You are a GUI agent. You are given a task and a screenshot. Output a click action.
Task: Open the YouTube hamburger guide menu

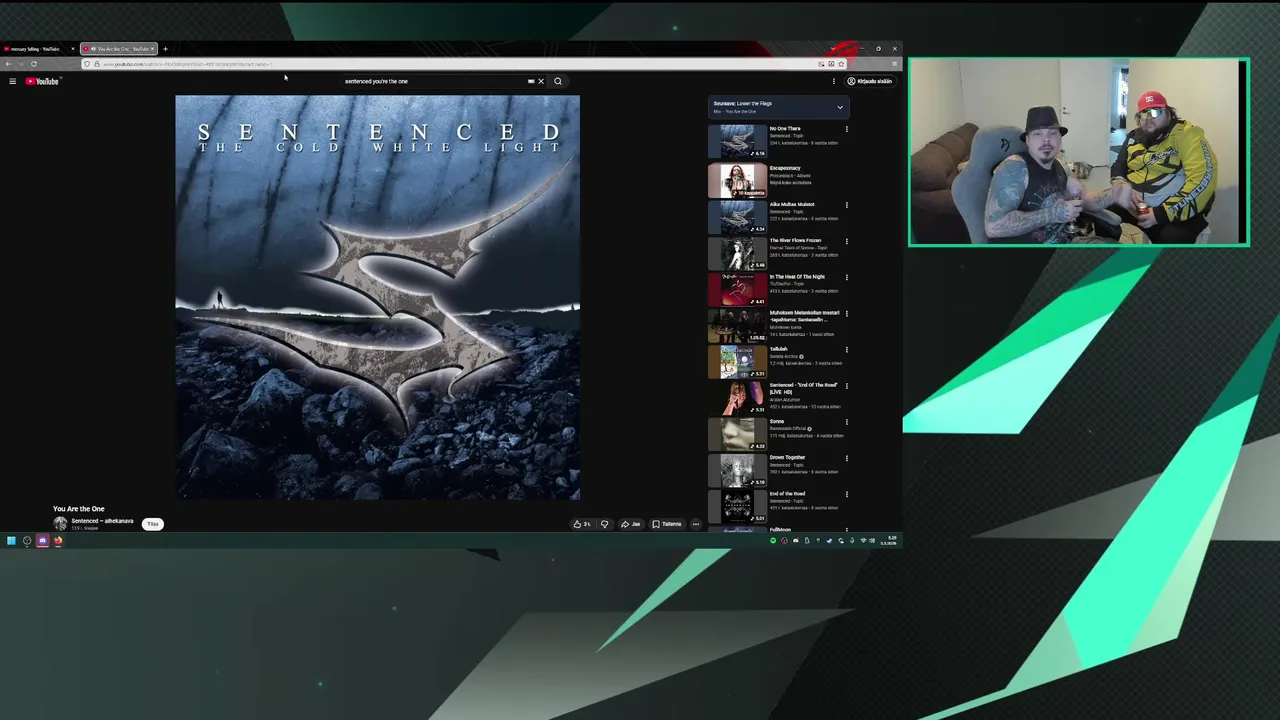tap(12, 81)
